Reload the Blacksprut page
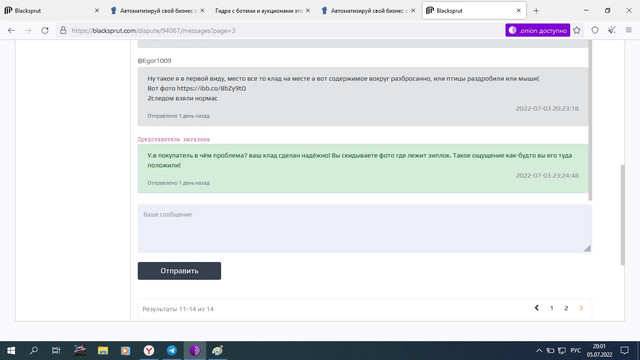 [45, 31]
